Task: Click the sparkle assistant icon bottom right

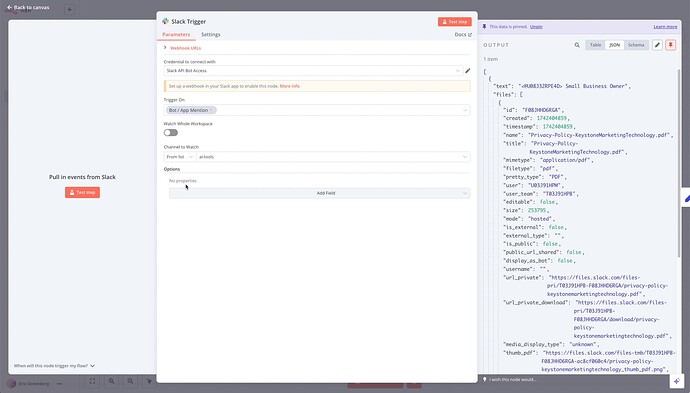Action: coord(676,381)
